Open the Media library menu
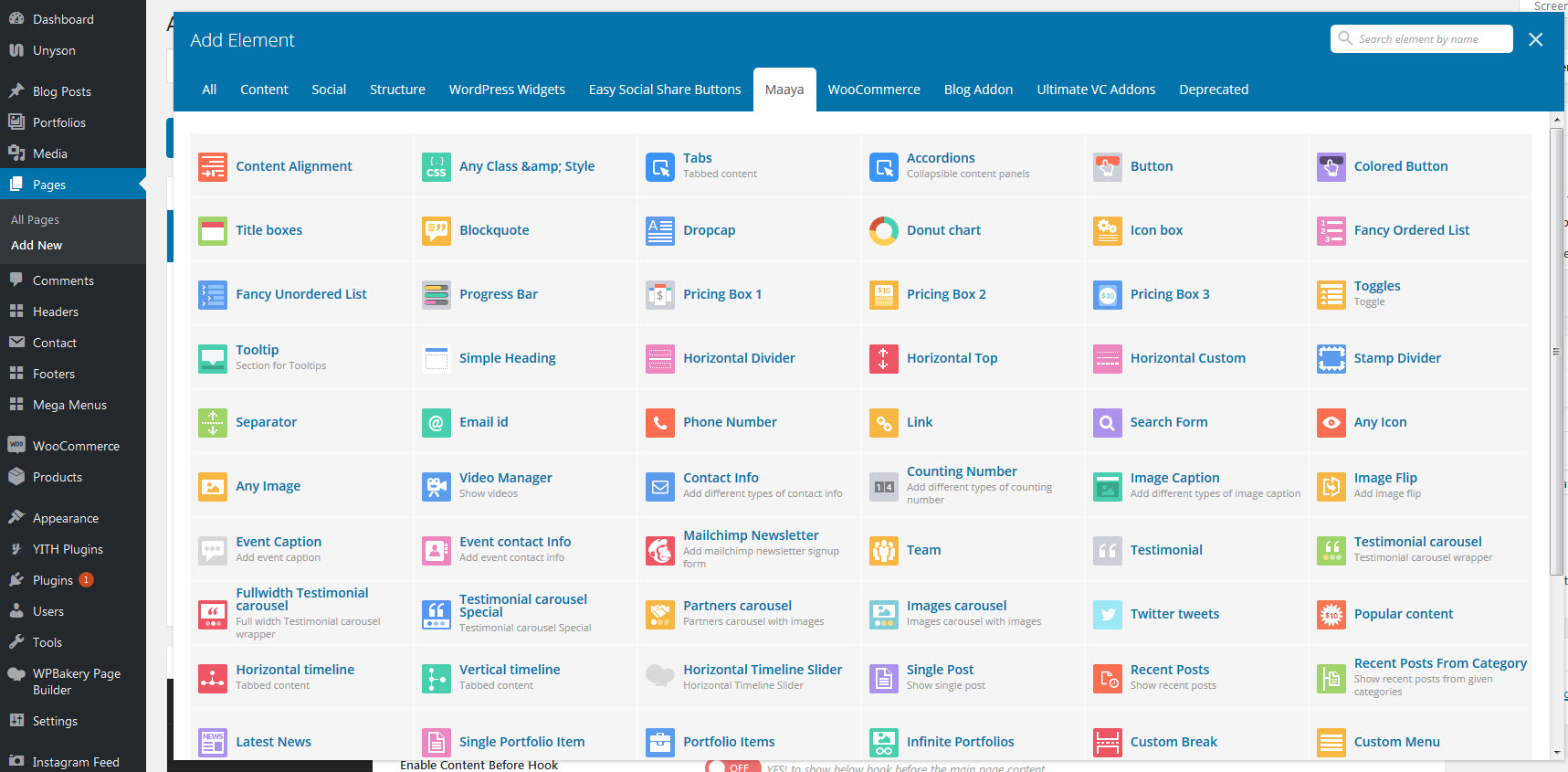 click(x=73, y=153)
